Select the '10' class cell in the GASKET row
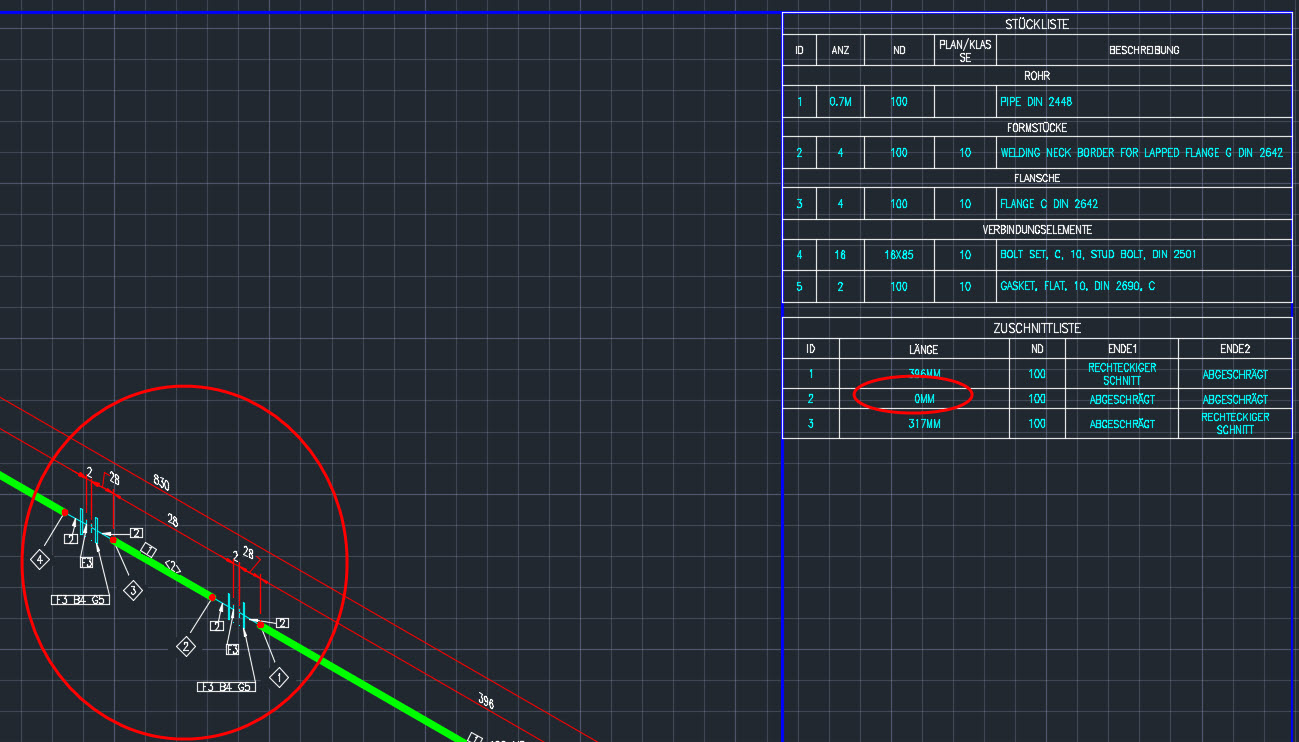This screenshot has width=1299, height=742. pyautogui.click(x=965, y=286)
